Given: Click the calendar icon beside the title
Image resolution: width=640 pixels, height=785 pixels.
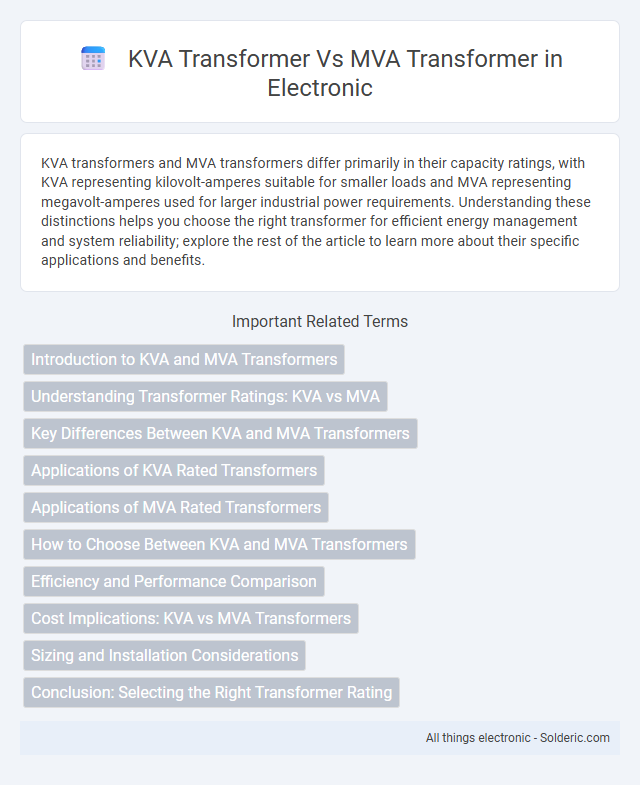Looking at the screenshot, I should (93, 59).
